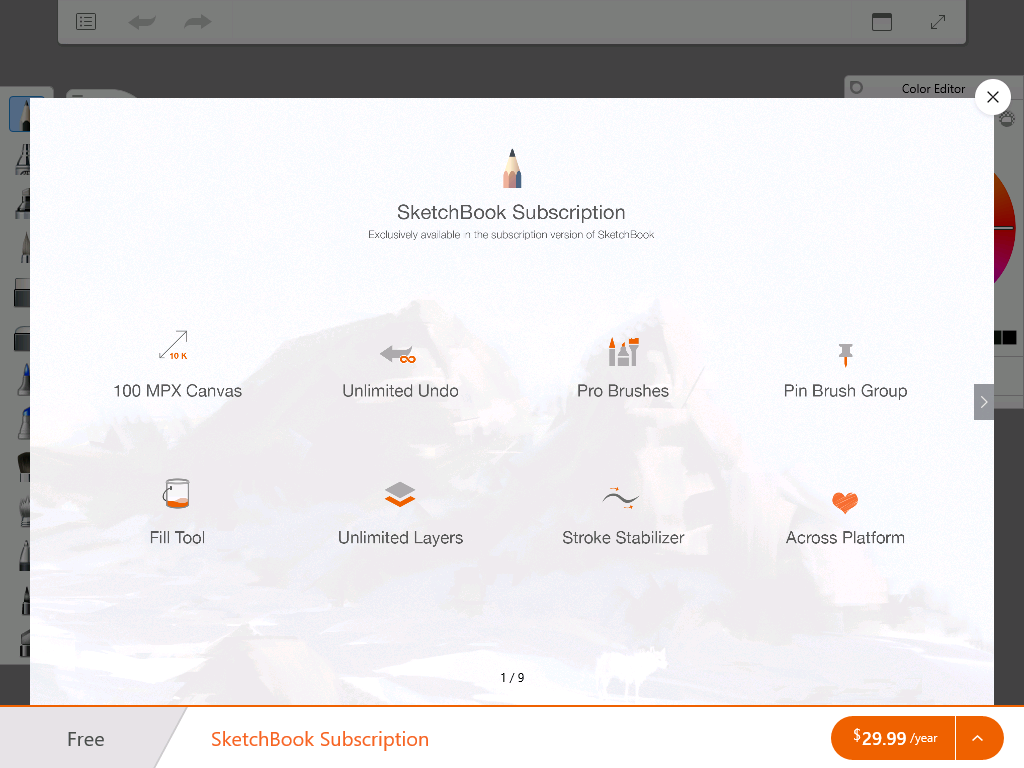Viewport: 1024px width, 768px height.
Task: Select the Unlimited Undo feature icon
Action: click(x=398, y=354)
